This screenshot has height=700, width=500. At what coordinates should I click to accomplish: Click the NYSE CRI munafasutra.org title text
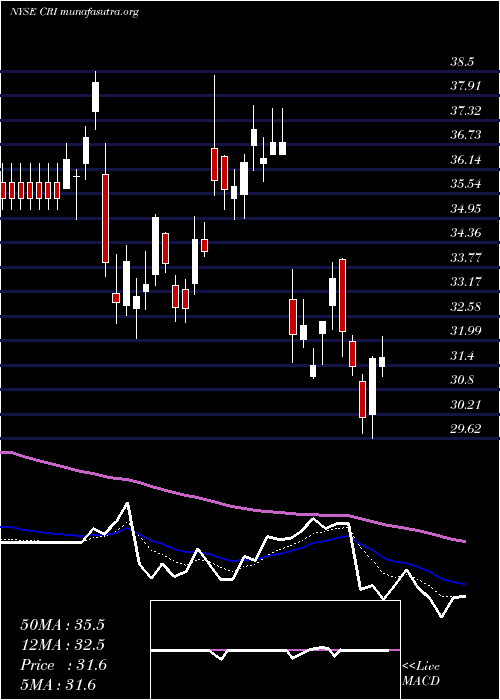pos(74,12)
